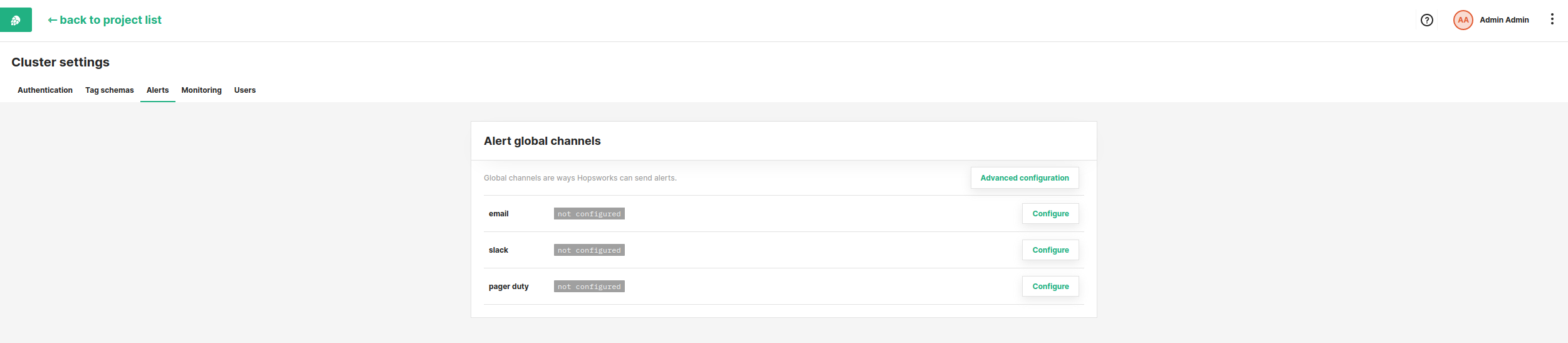Open Advanced configuration
This screenshot has height=343, width=1568.
click(x=1025, y=178)
